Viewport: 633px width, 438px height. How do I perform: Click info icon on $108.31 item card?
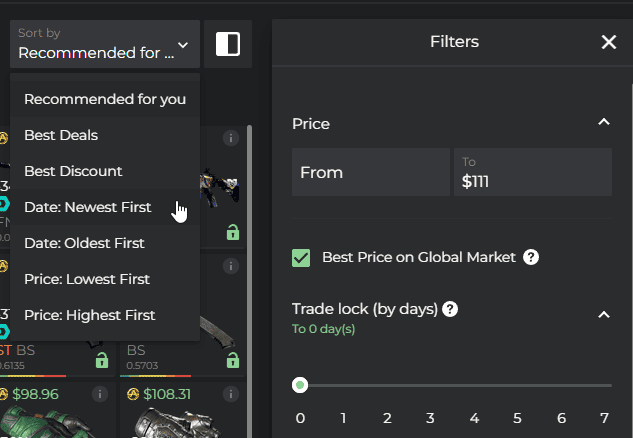pos(230,395)
